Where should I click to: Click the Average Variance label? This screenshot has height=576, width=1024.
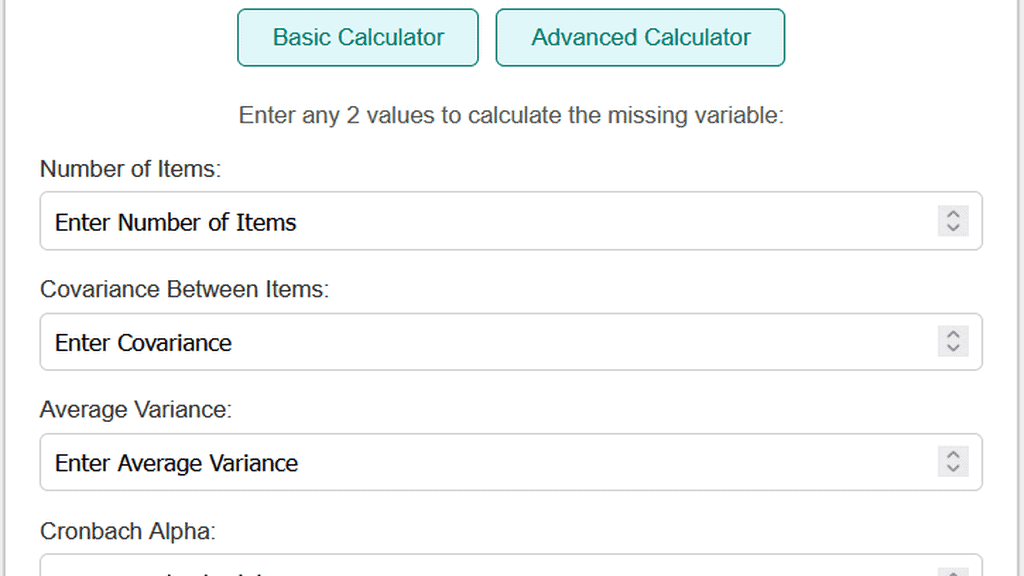tap(135, 410)
